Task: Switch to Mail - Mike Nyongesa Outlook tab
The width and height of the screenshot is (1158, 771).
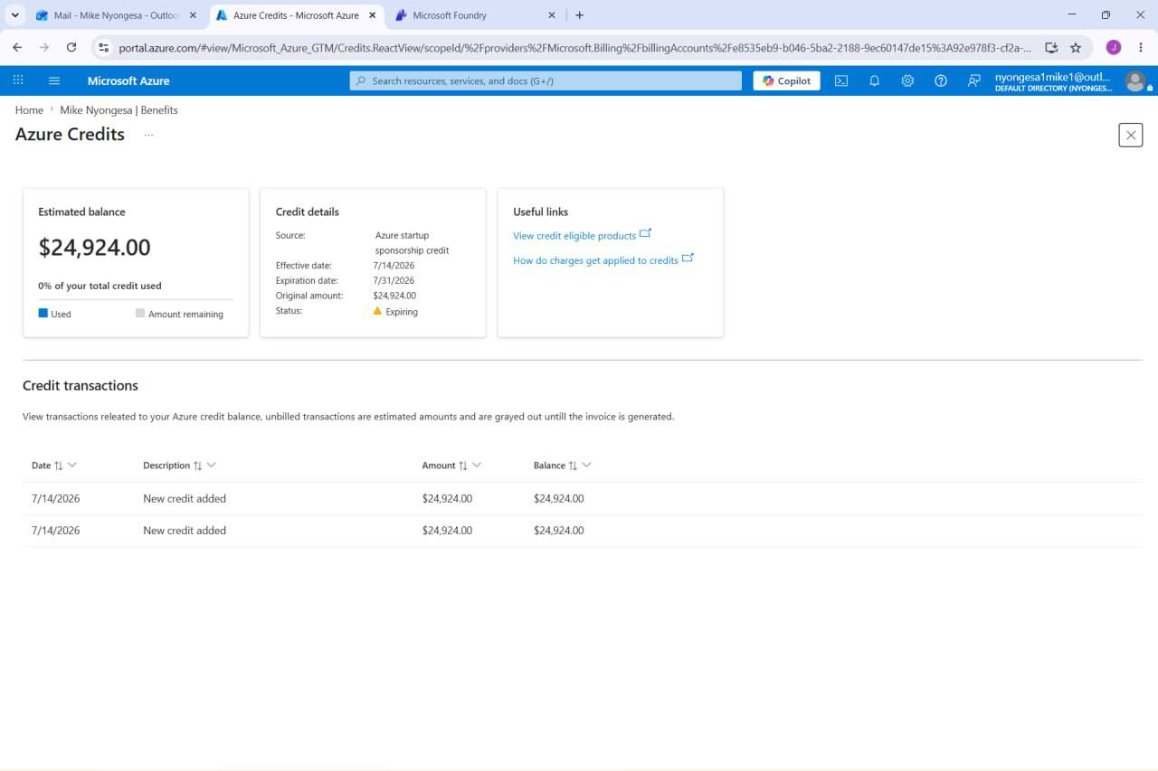Action: [115, 15]
